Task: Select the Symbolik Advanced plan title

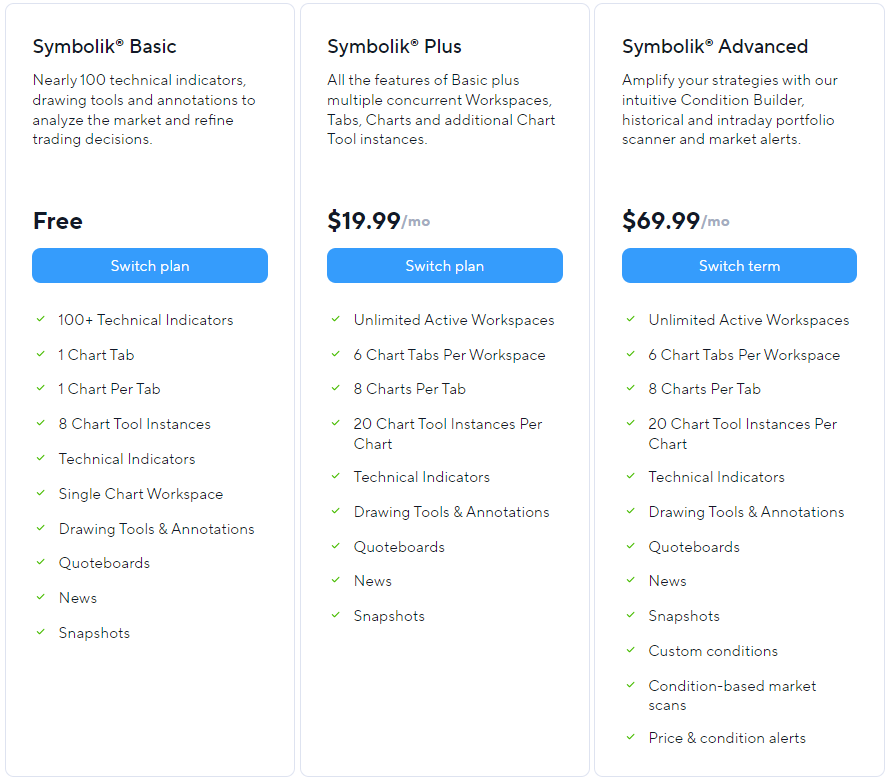Action: tap(715, 46)
